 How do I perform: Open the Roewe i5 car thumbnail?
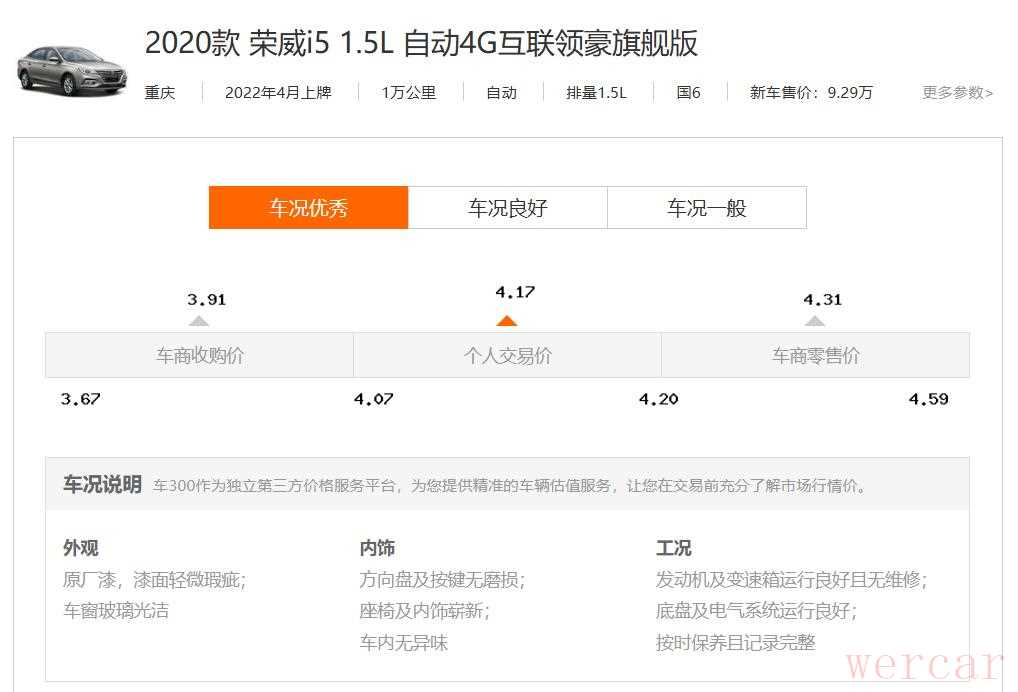tap(71, 70)
